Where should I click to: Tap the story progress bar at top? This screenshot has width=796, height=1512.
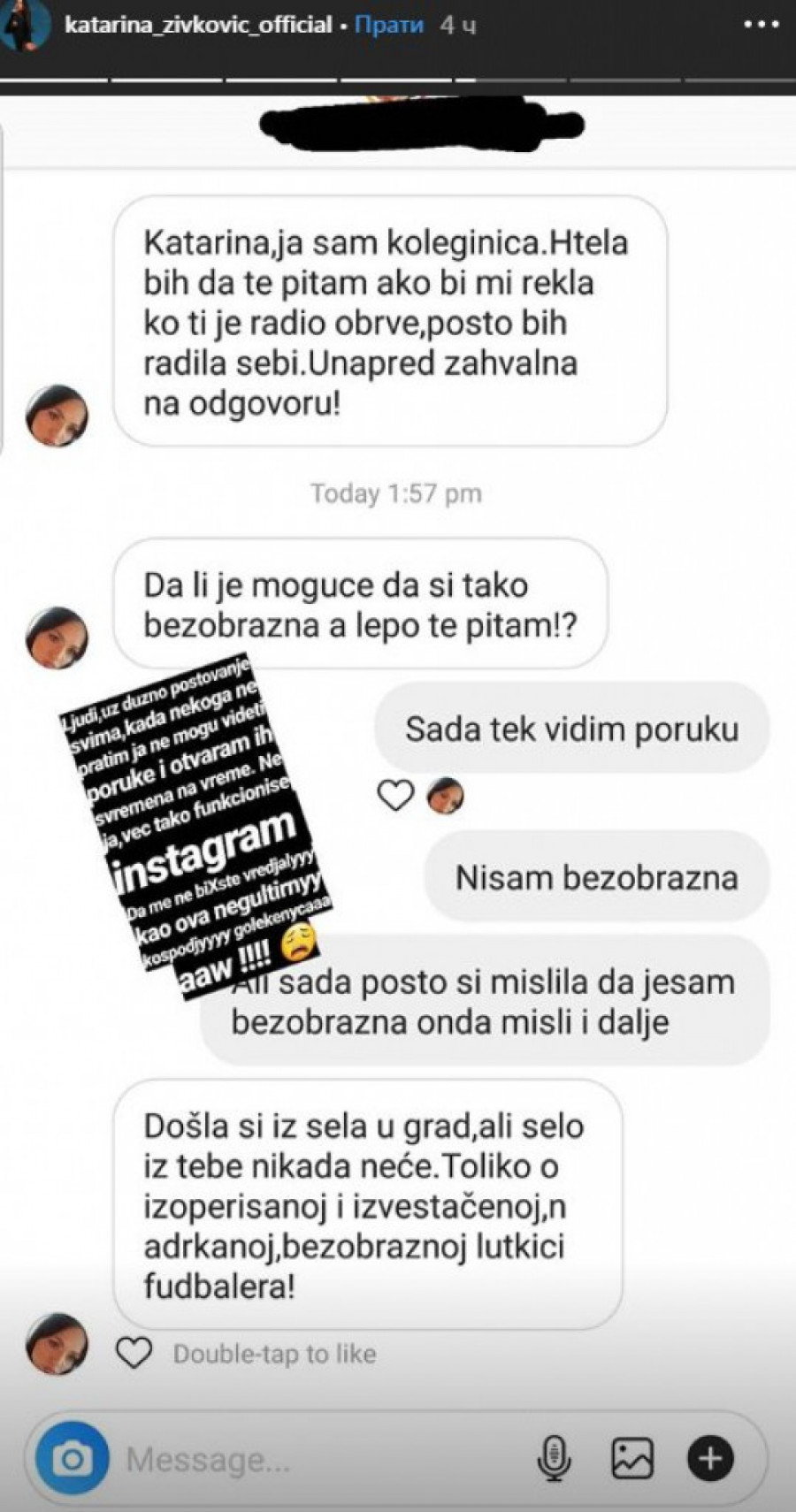[398, 82]
